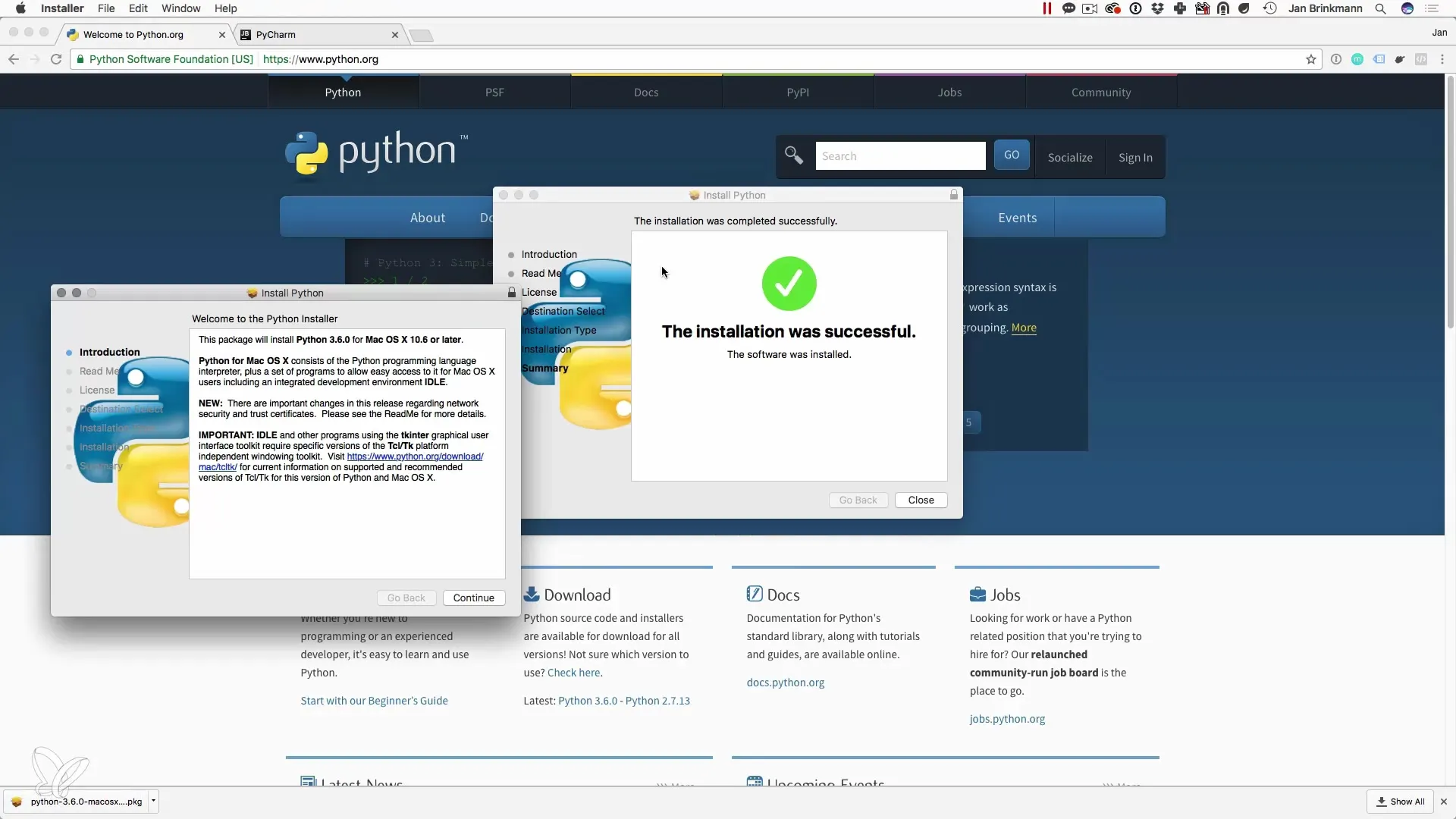Click Continue in the Welcome installer
The width and height of the screenshot is (1456, 819).
click(474, 598)
